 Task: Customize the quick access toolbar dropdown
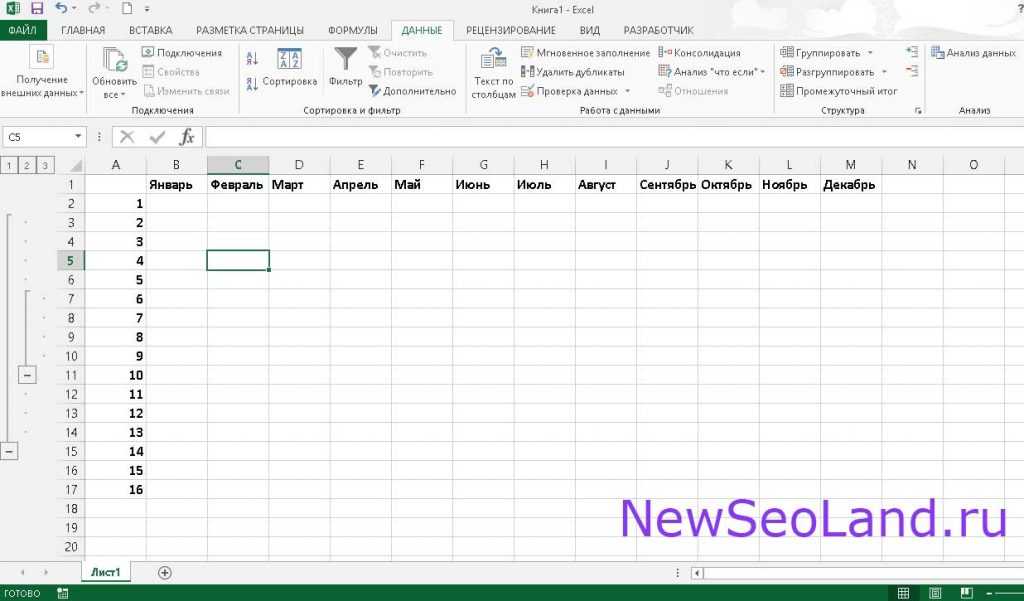147,9
